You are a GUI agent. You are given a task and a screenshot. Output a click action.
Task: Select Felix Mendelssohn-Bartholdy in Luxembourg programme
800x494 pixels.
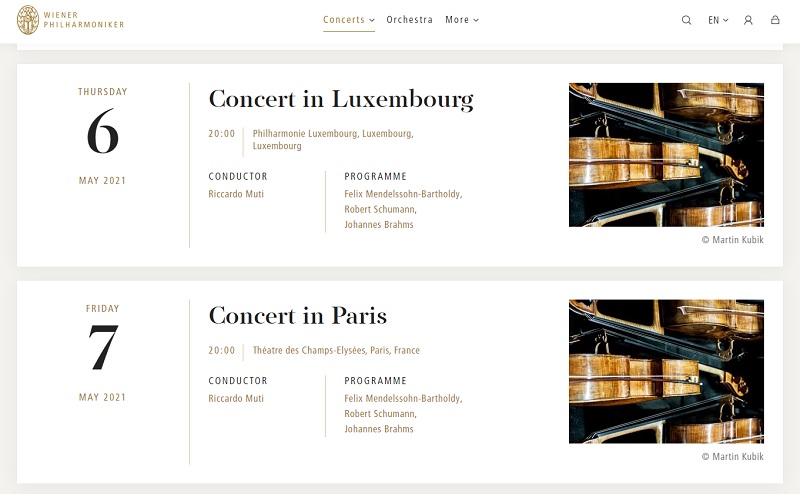(403, 194)
